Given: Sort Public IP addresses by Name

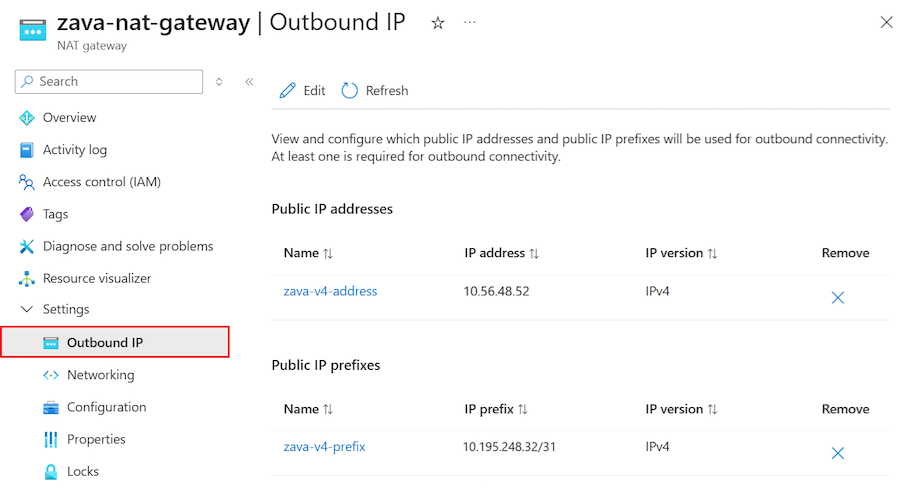Looking at the screenshot, I should point(308,253).
